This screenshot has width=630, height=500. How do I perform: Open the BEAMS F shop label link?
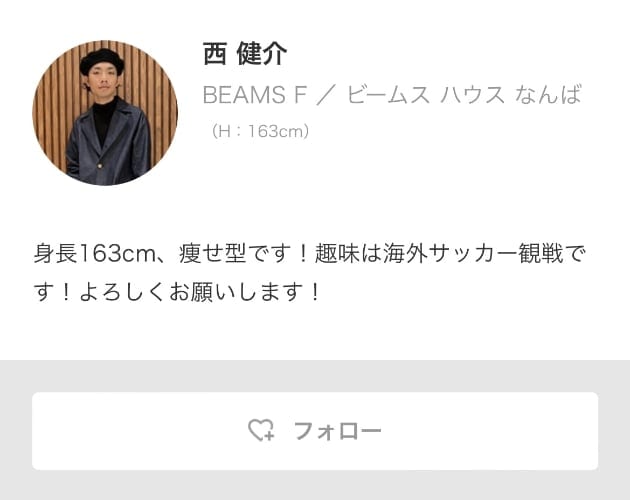click(x=255, y=95)
